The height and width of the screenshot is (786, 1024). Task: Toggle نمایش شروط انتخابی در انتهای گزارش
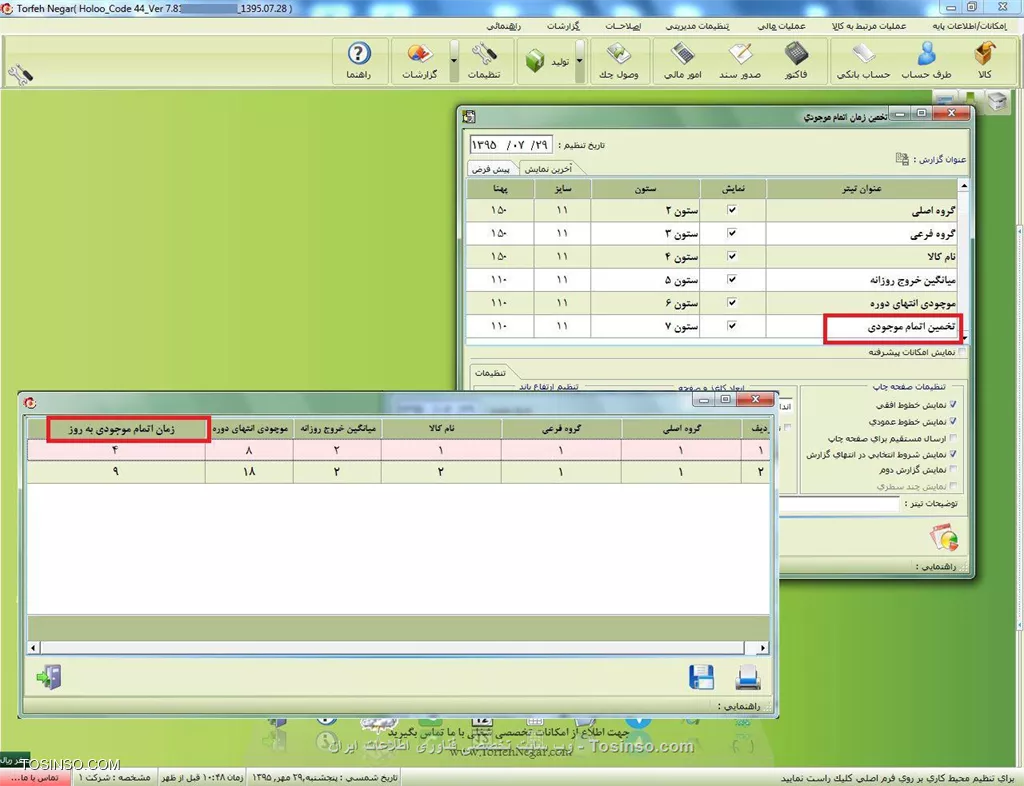[x=953, y=454]
